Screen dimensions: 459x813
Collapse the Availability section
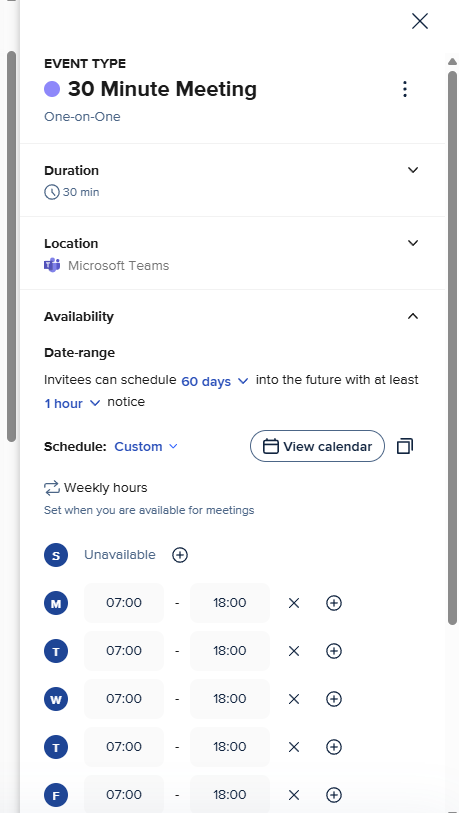413,316
